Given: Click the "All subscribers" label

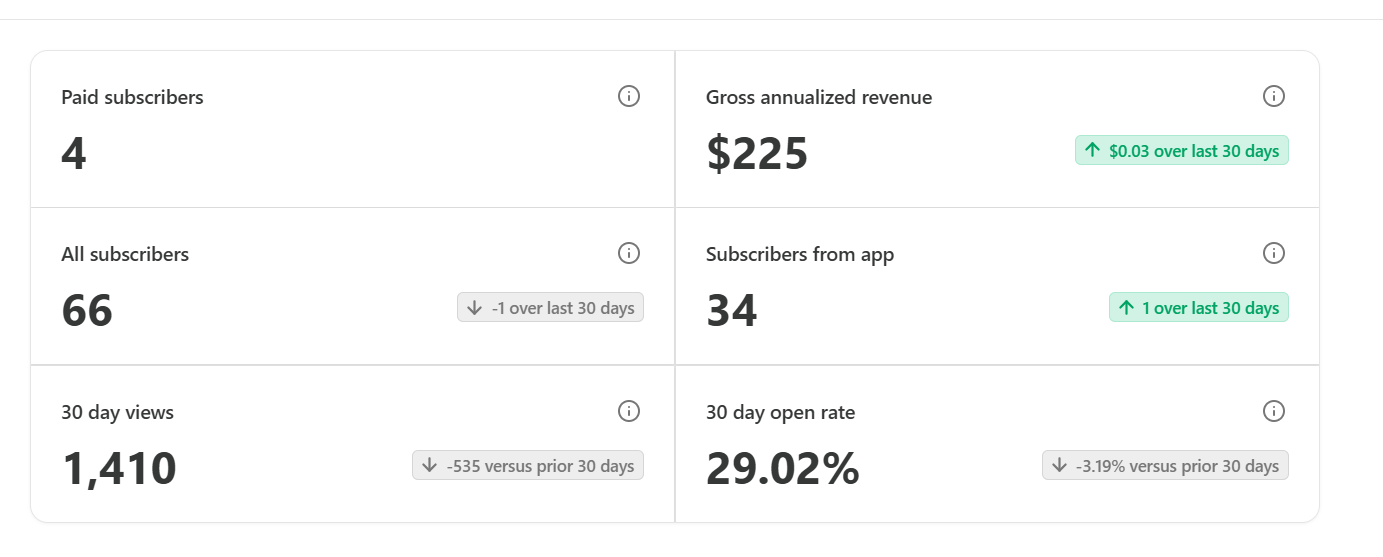Looking at the screenshot, I should point(125,255).
